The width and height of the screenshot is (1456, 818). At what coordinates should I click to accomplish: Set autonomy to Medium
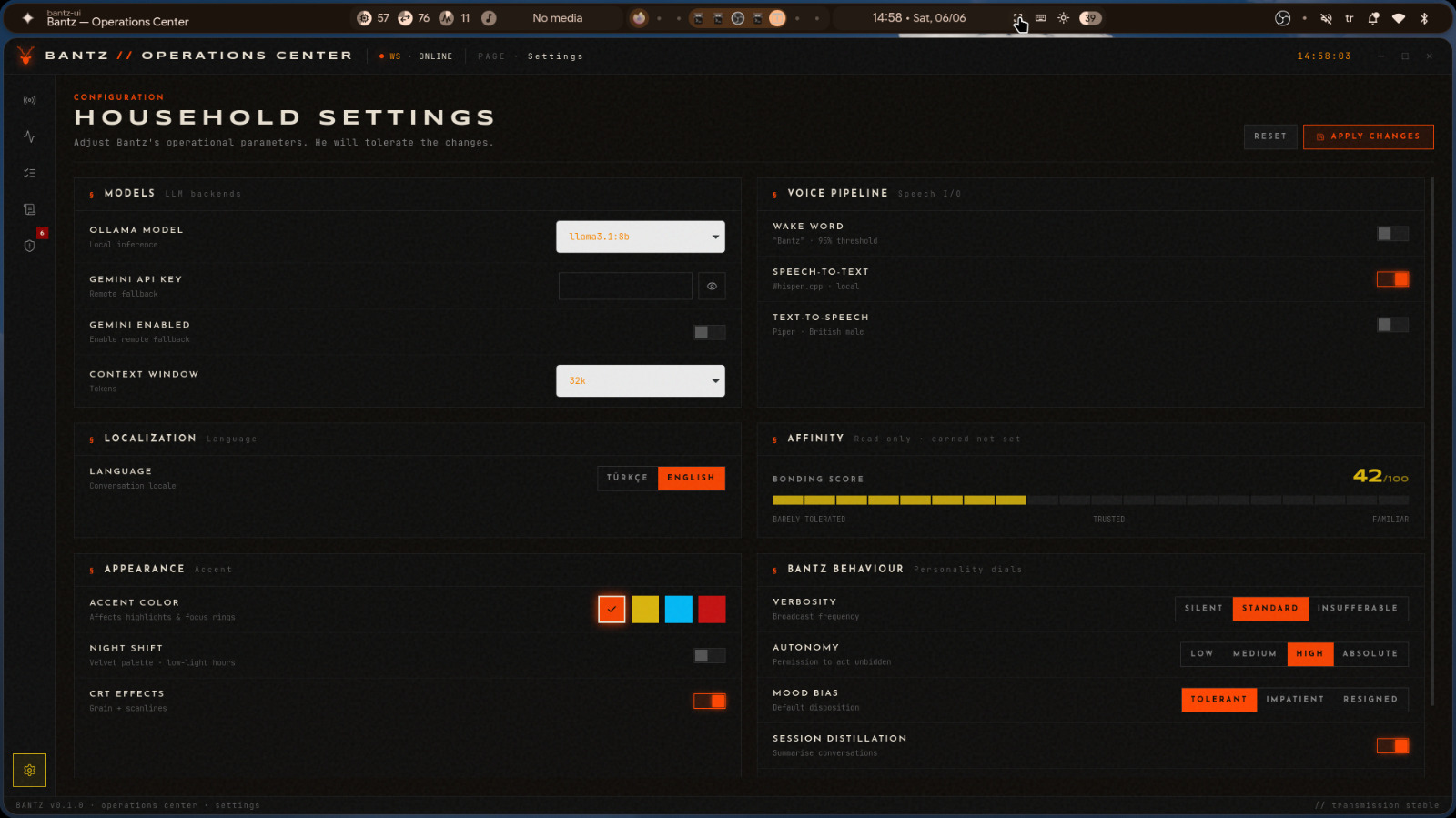click(x=1255, y=653)
